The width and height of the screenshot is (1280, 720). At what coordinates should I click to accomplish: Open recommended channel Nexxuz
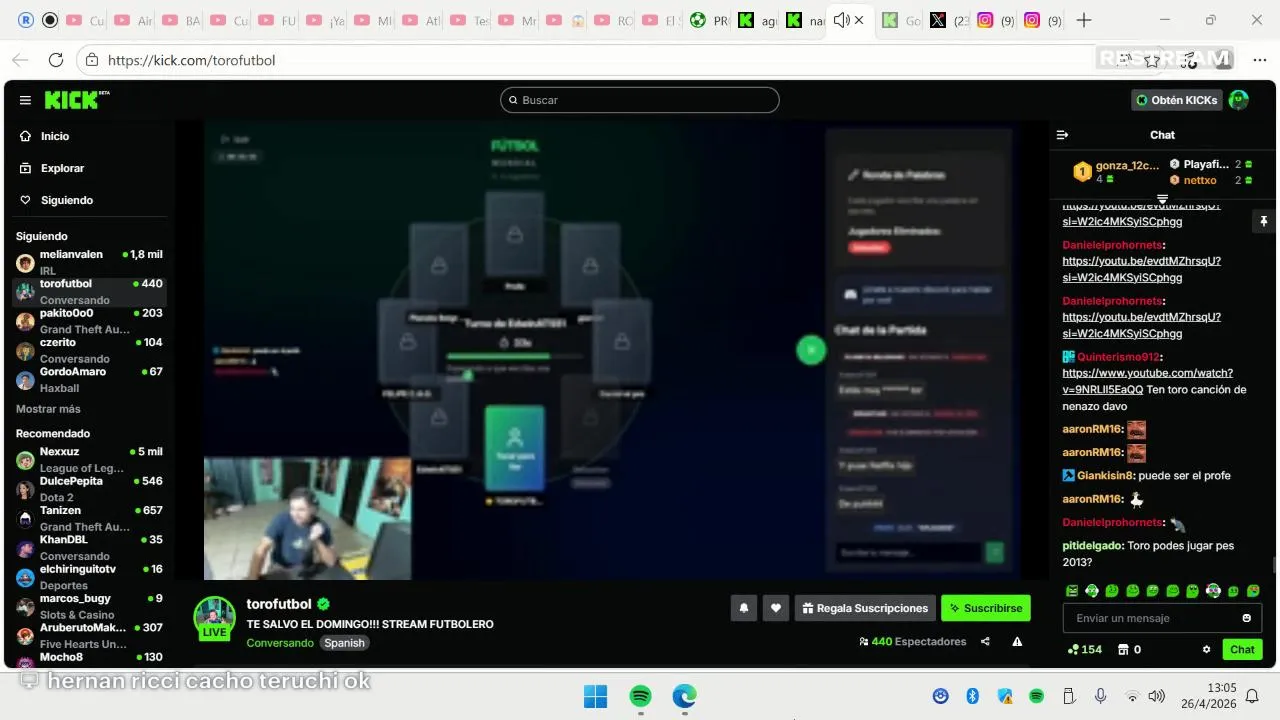(89, 459)
